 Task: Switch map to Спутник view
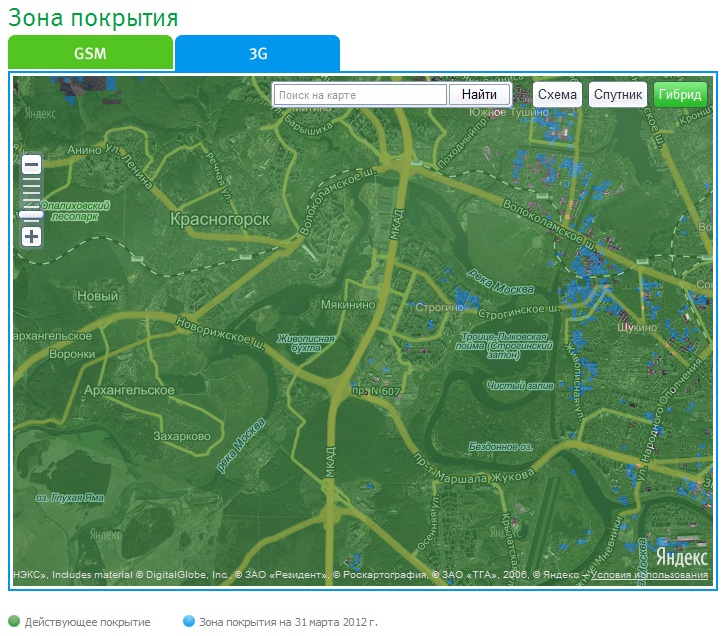pyautogui.click(x=617, y=95)
